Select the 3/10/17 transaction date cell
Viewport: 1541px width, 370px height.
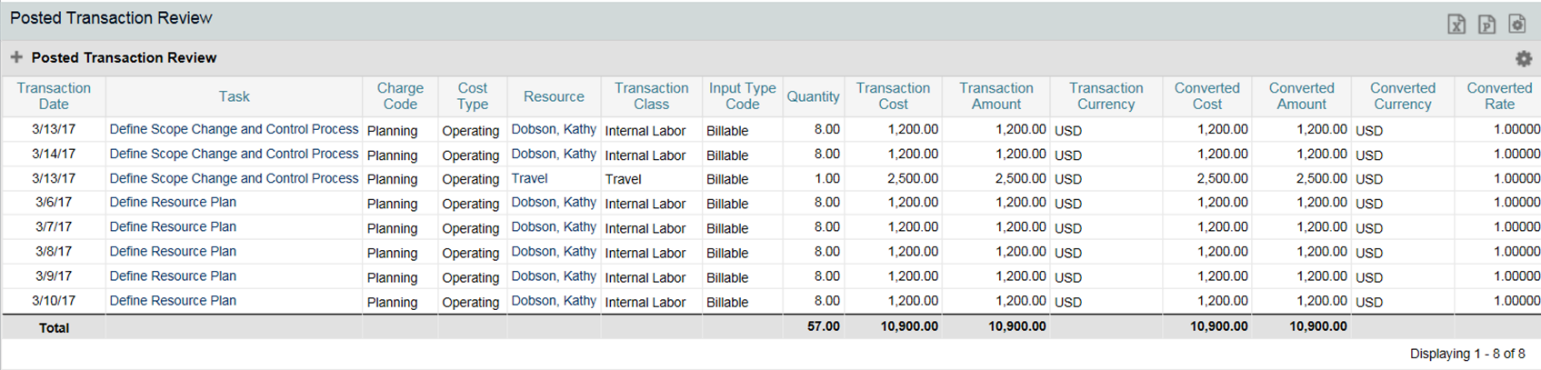53,300
